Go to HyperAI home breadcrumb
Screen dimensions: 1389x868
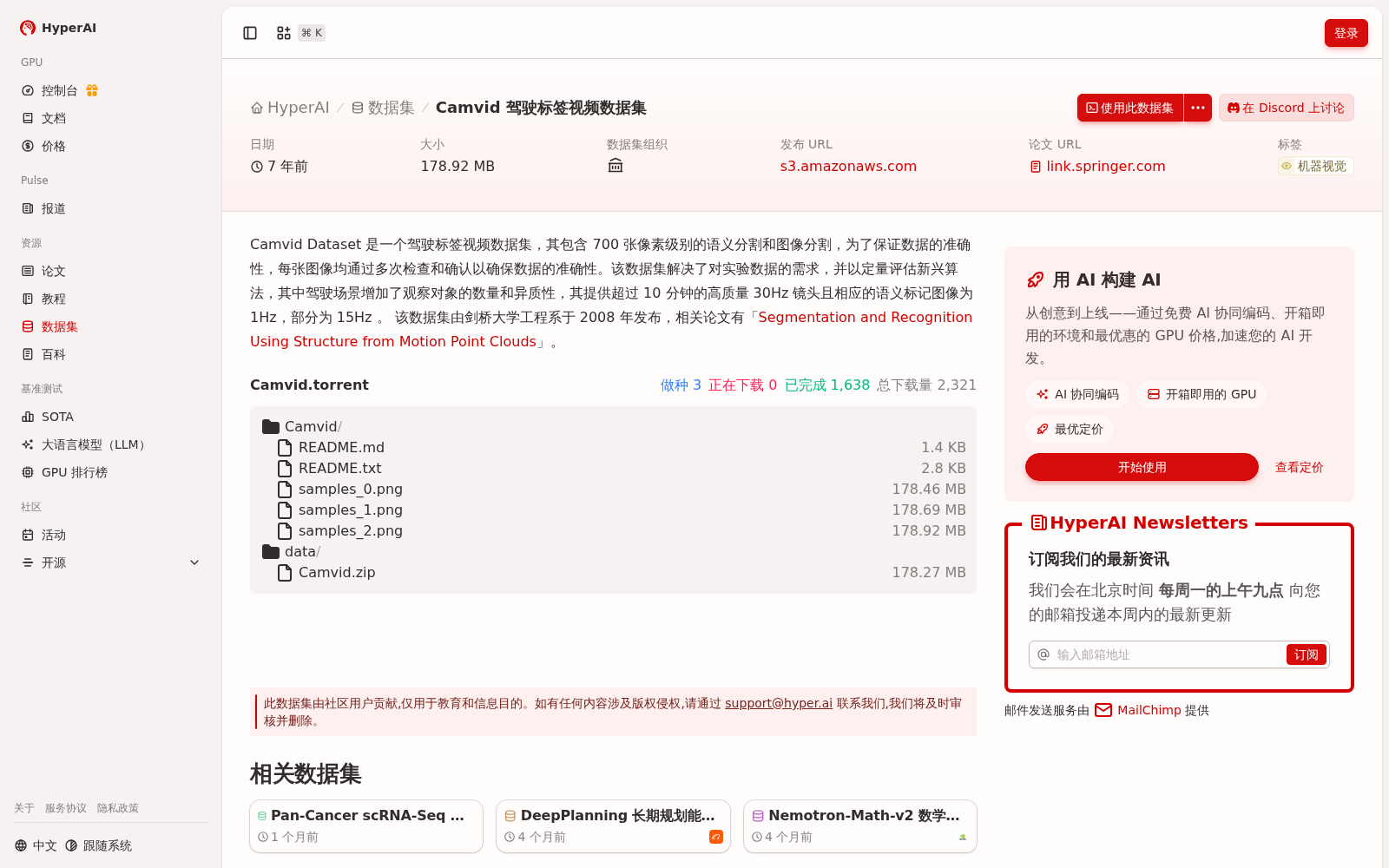tap(290, 108)
